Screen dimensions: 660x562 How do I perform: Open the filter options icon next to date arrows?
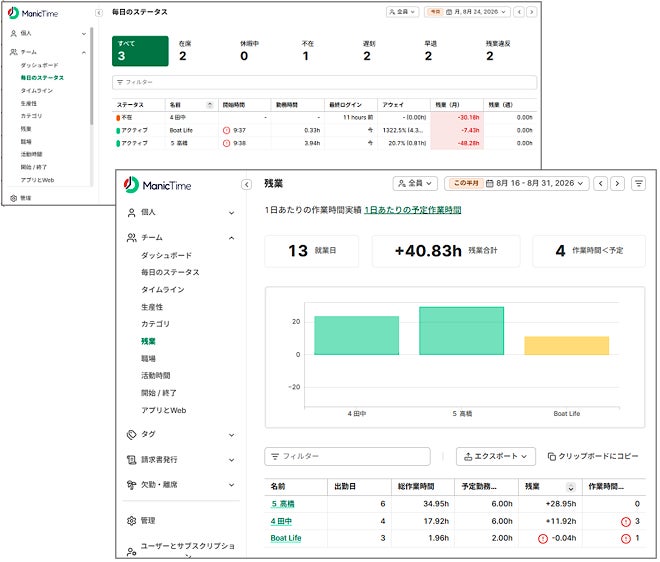click(638, 184)
